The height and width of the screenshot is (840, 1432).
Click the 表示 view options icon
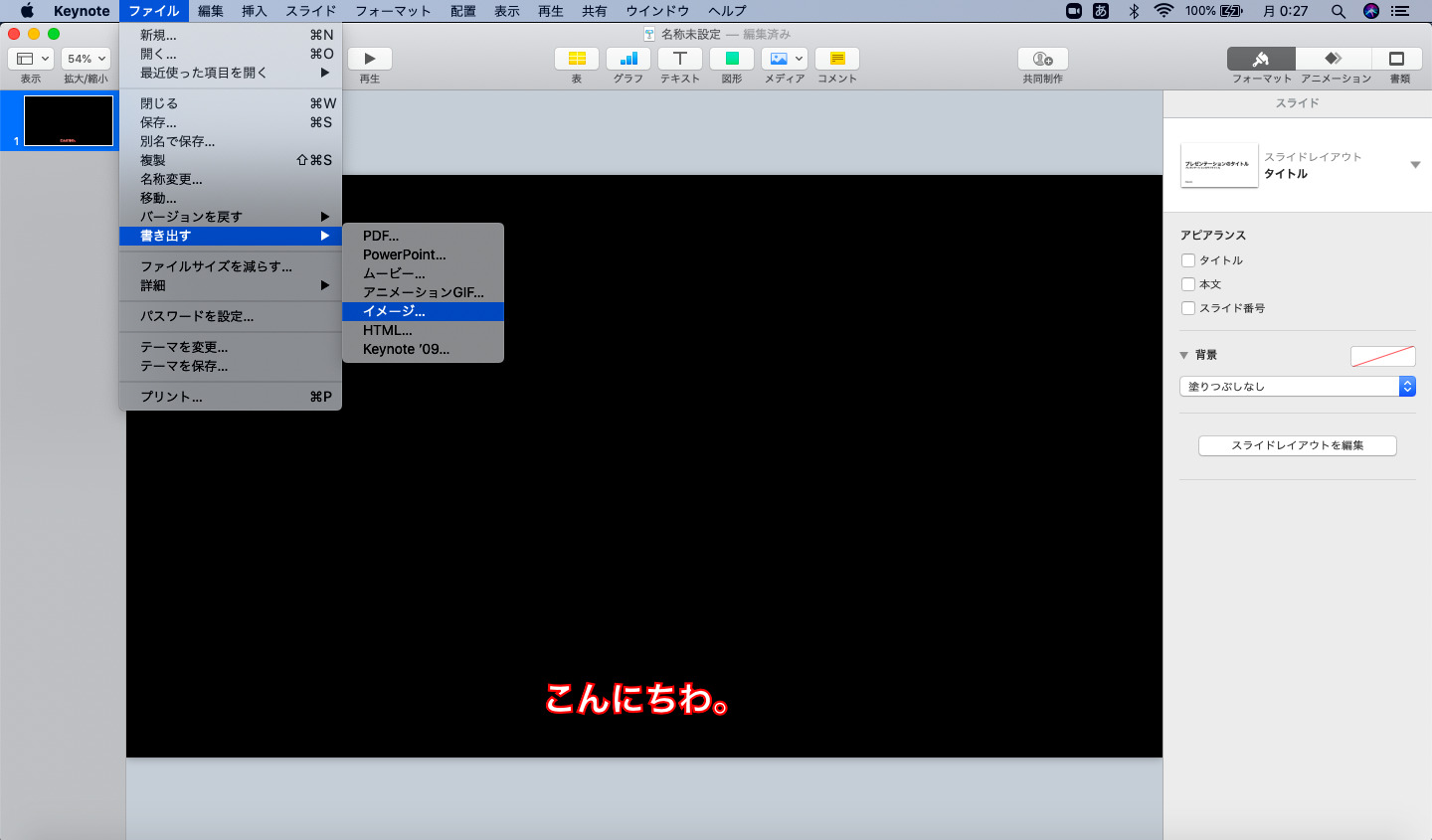(x=32, y=59)
